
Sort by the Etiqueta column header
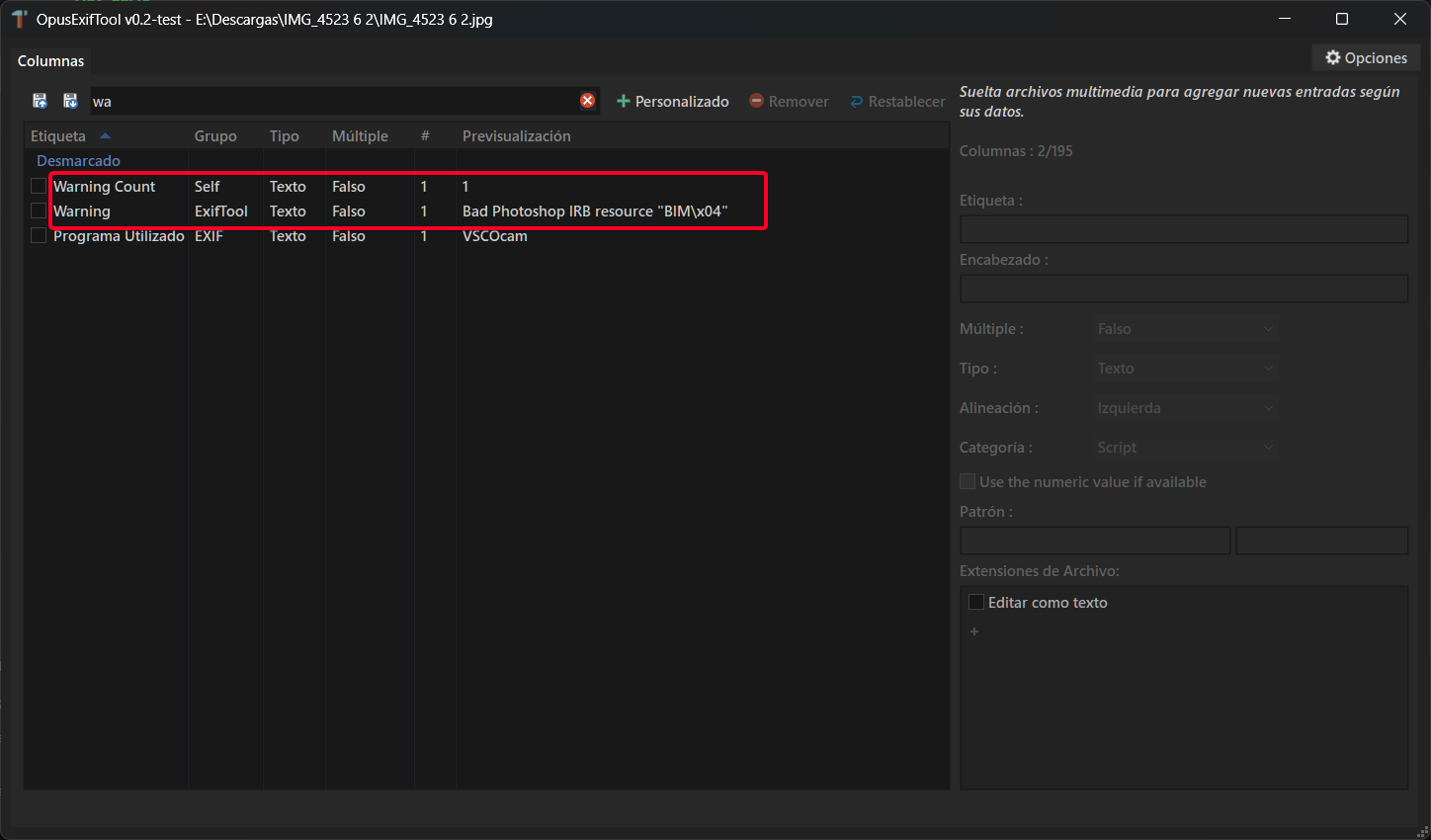tap(58, 136)
